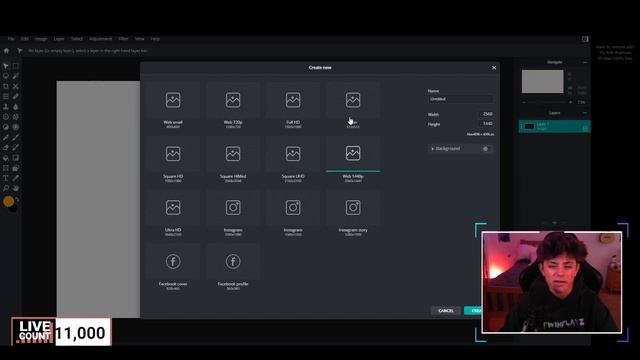
Task: Click the Name input field
Action: coord(460,99)
